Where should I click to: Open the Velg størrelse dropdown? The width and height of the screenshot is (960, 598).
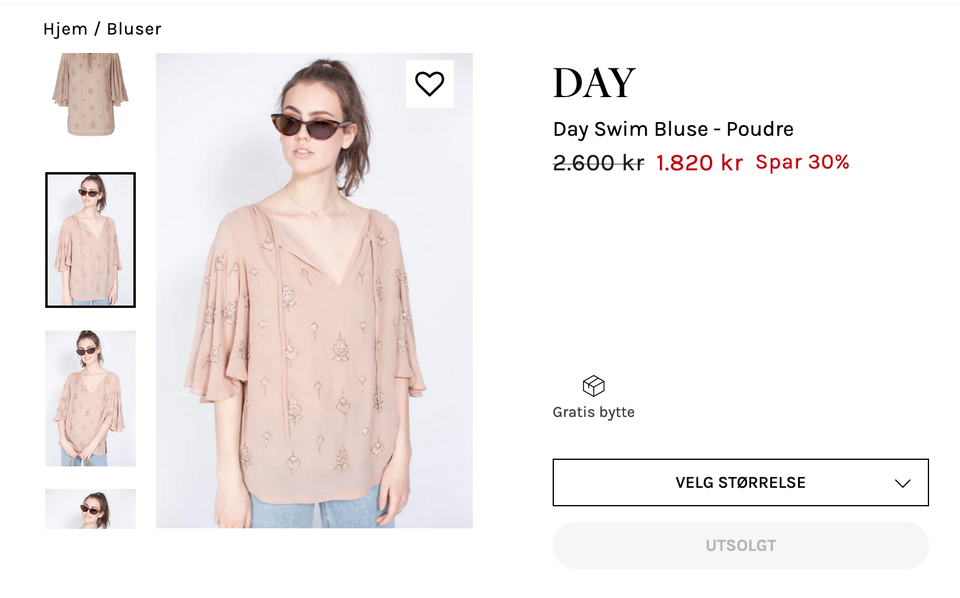[x=740, y=483]
